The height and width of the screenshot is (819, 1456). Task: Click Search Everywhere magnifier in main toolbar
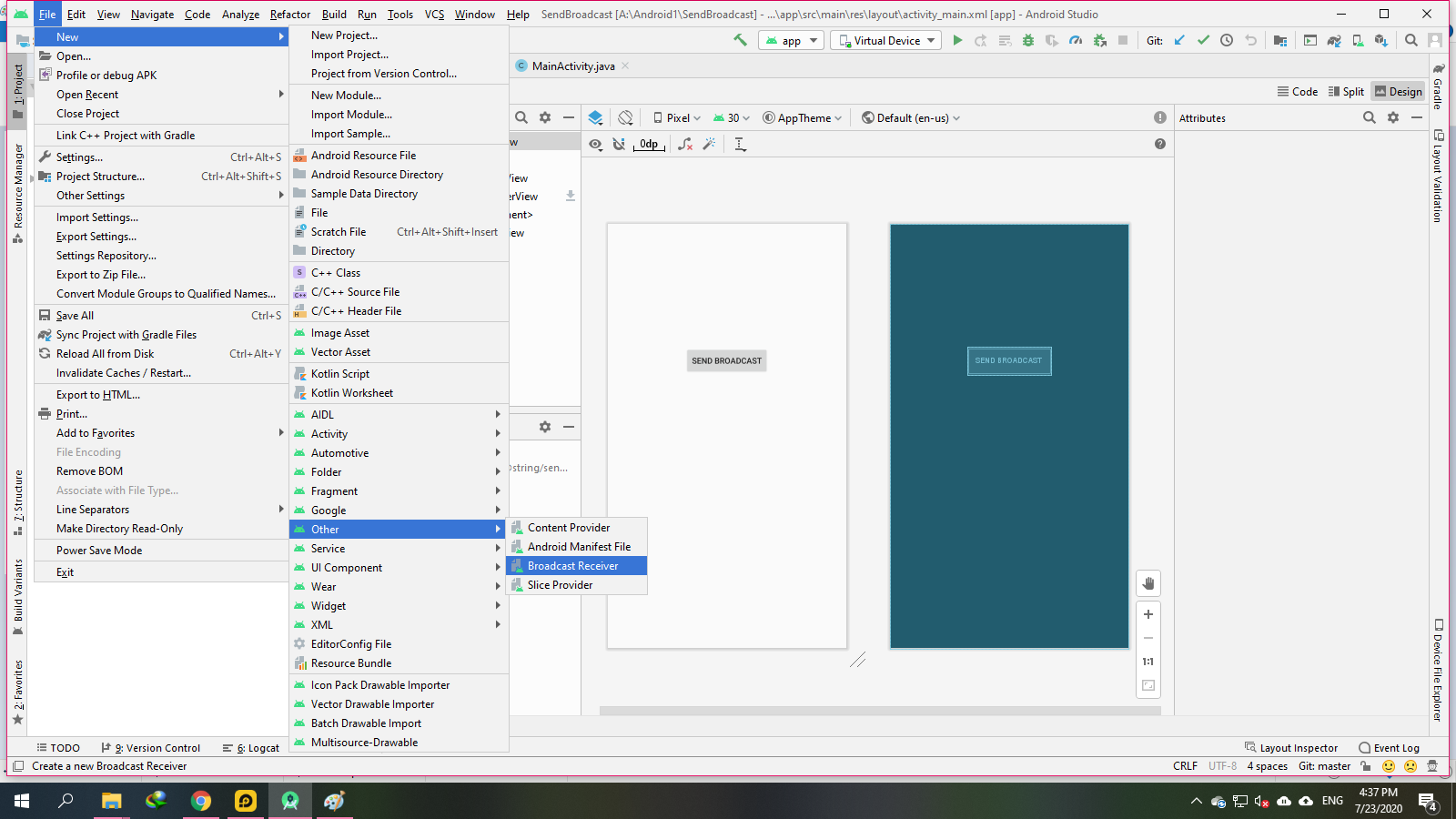(1410, 40)
